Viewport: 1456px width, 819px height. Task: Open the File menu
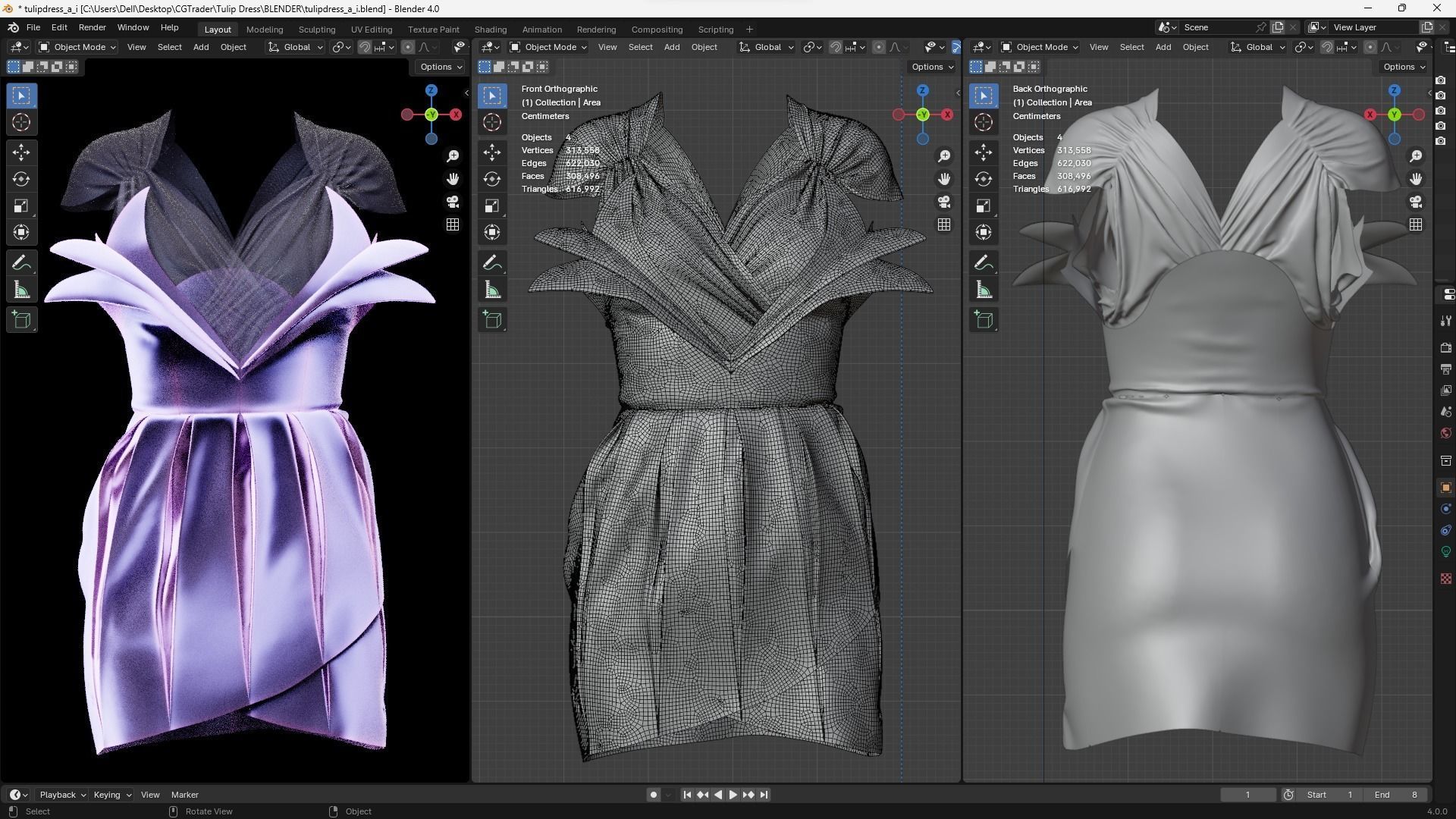pos(33,27)
